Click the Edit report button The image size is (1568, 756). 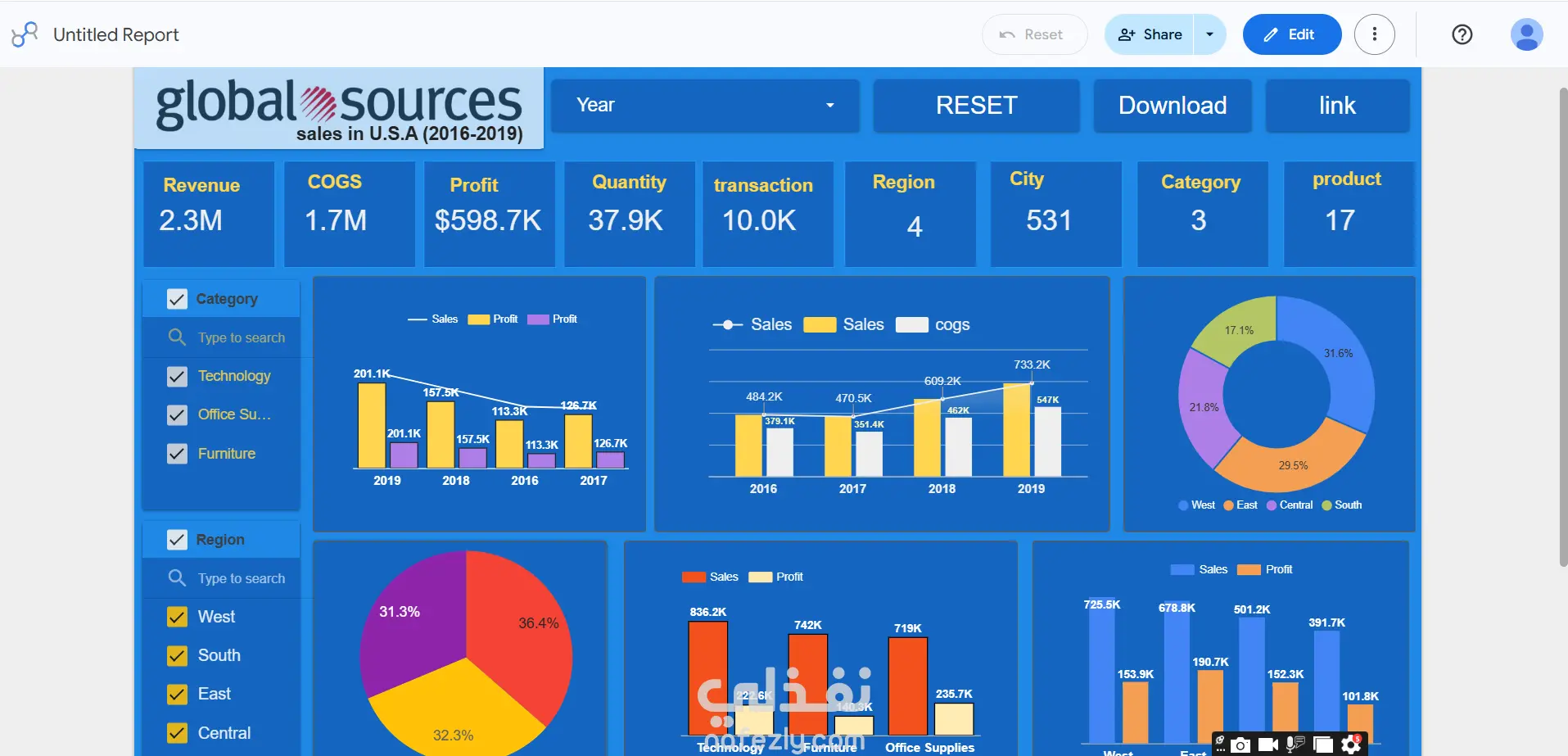[x=1291, y=34]
